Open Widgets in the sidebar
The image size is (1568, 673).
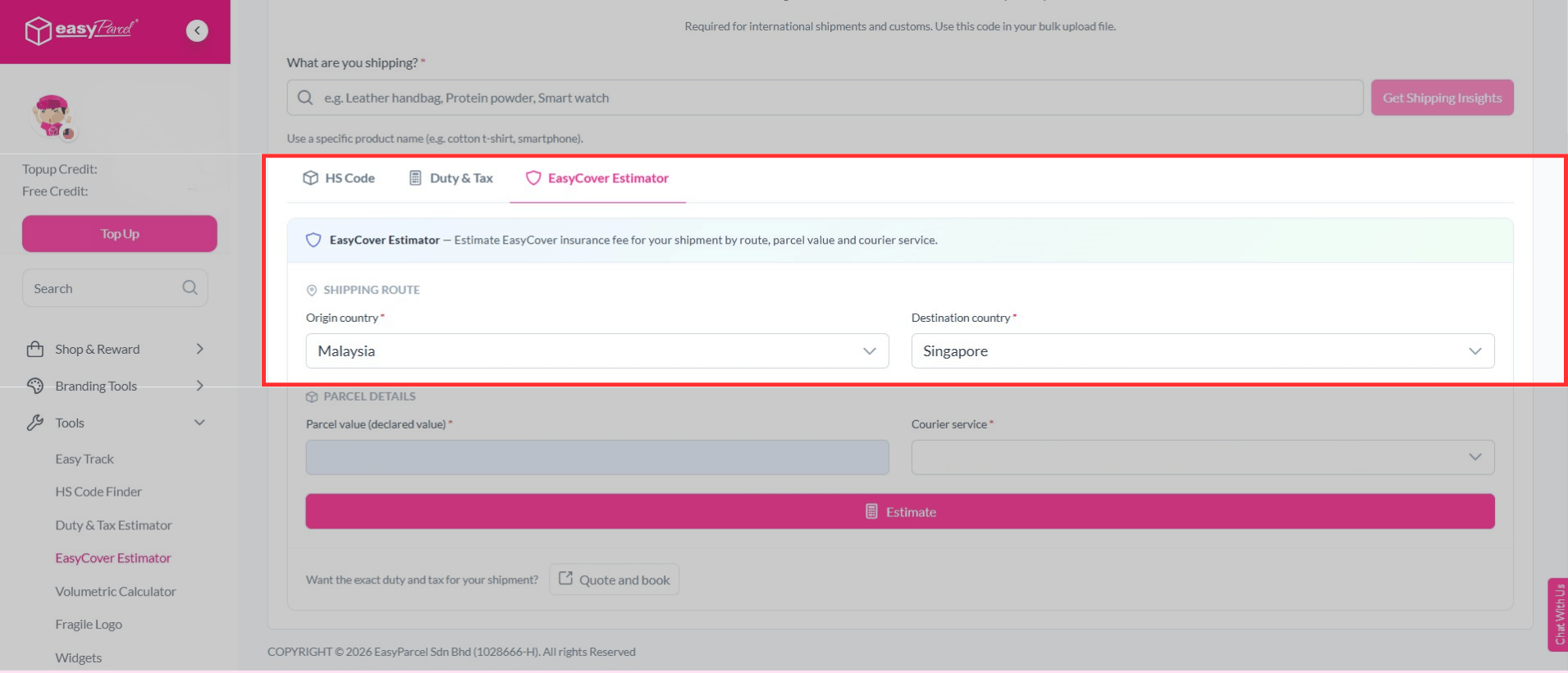point(79,657)
